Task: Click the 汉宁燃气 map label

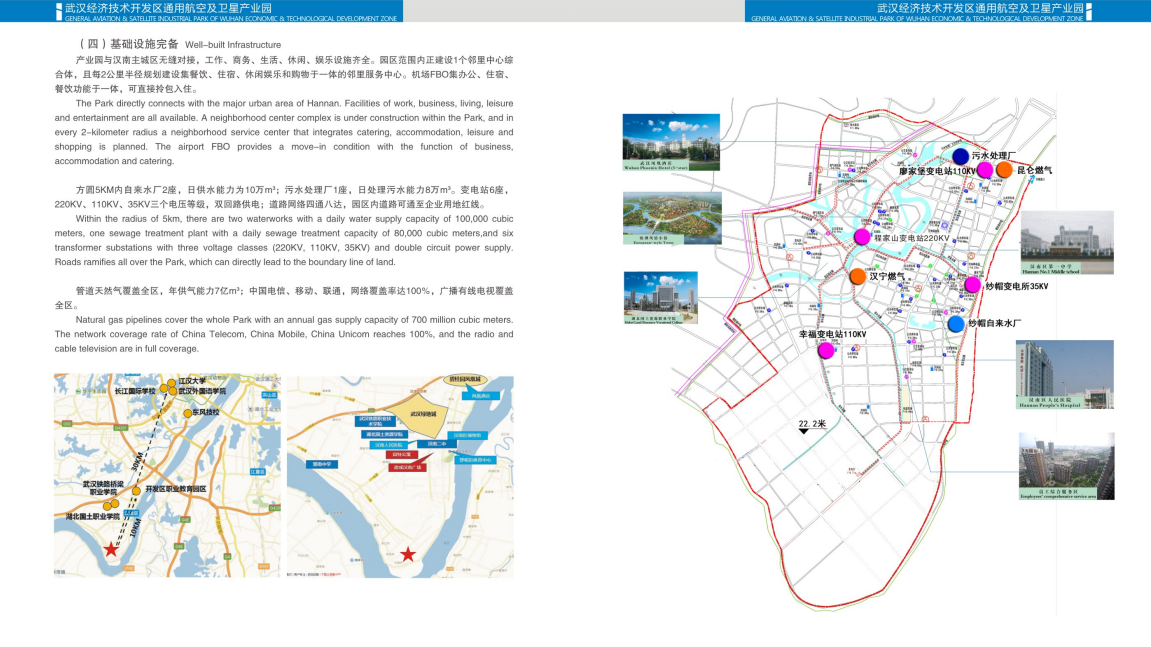Action: point(887,277)
